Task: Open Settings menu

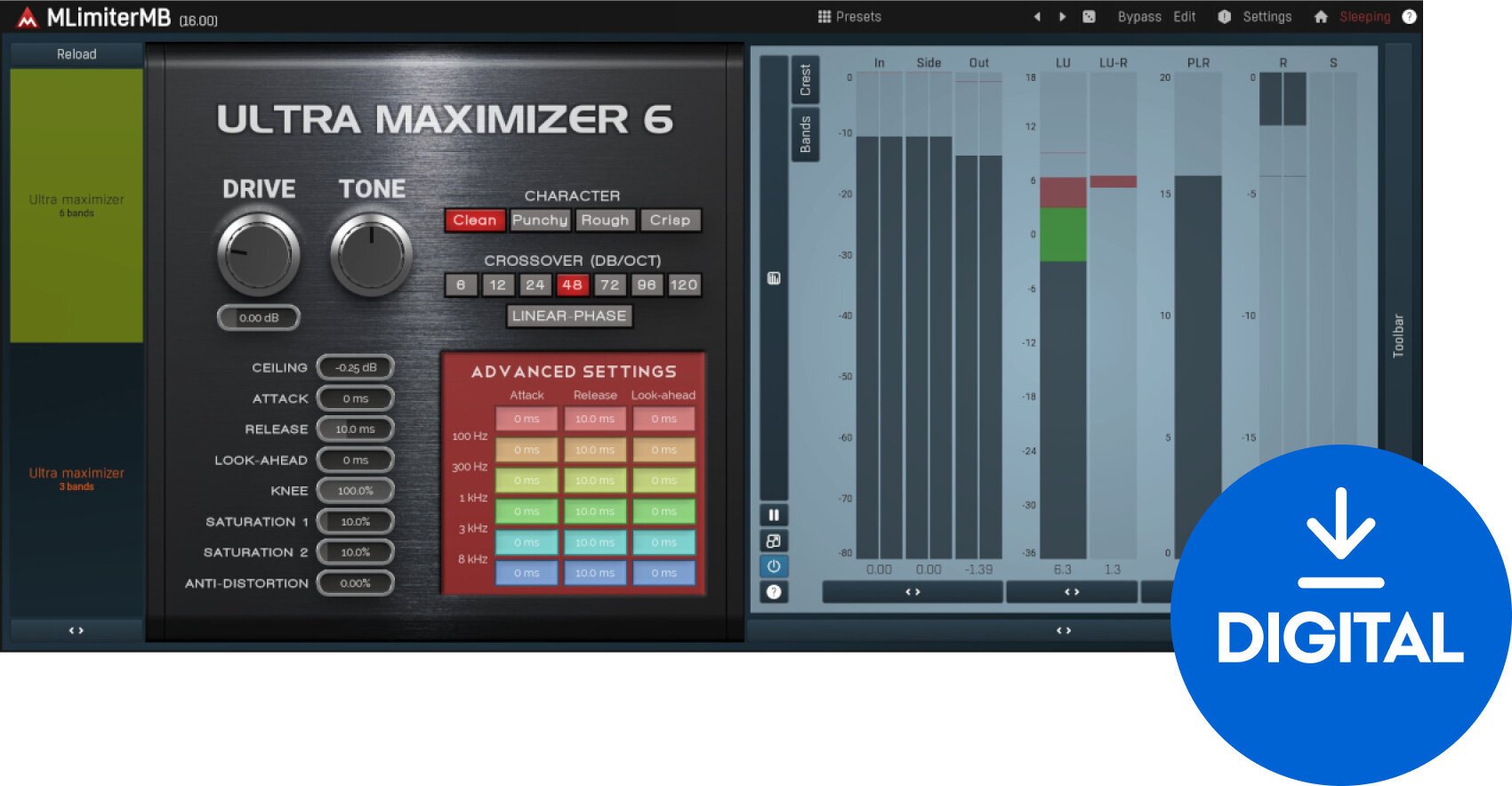Action: click(x=1267, y=16)
